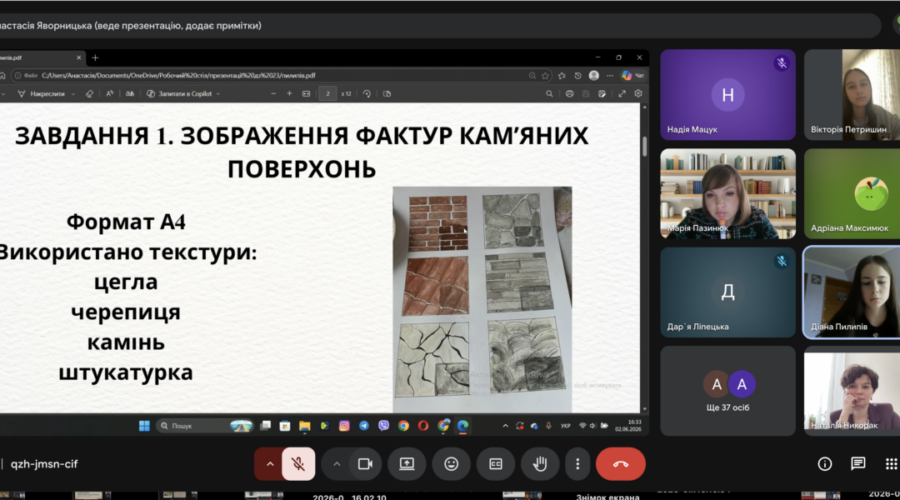Turn on captions with the CC button

495,464
